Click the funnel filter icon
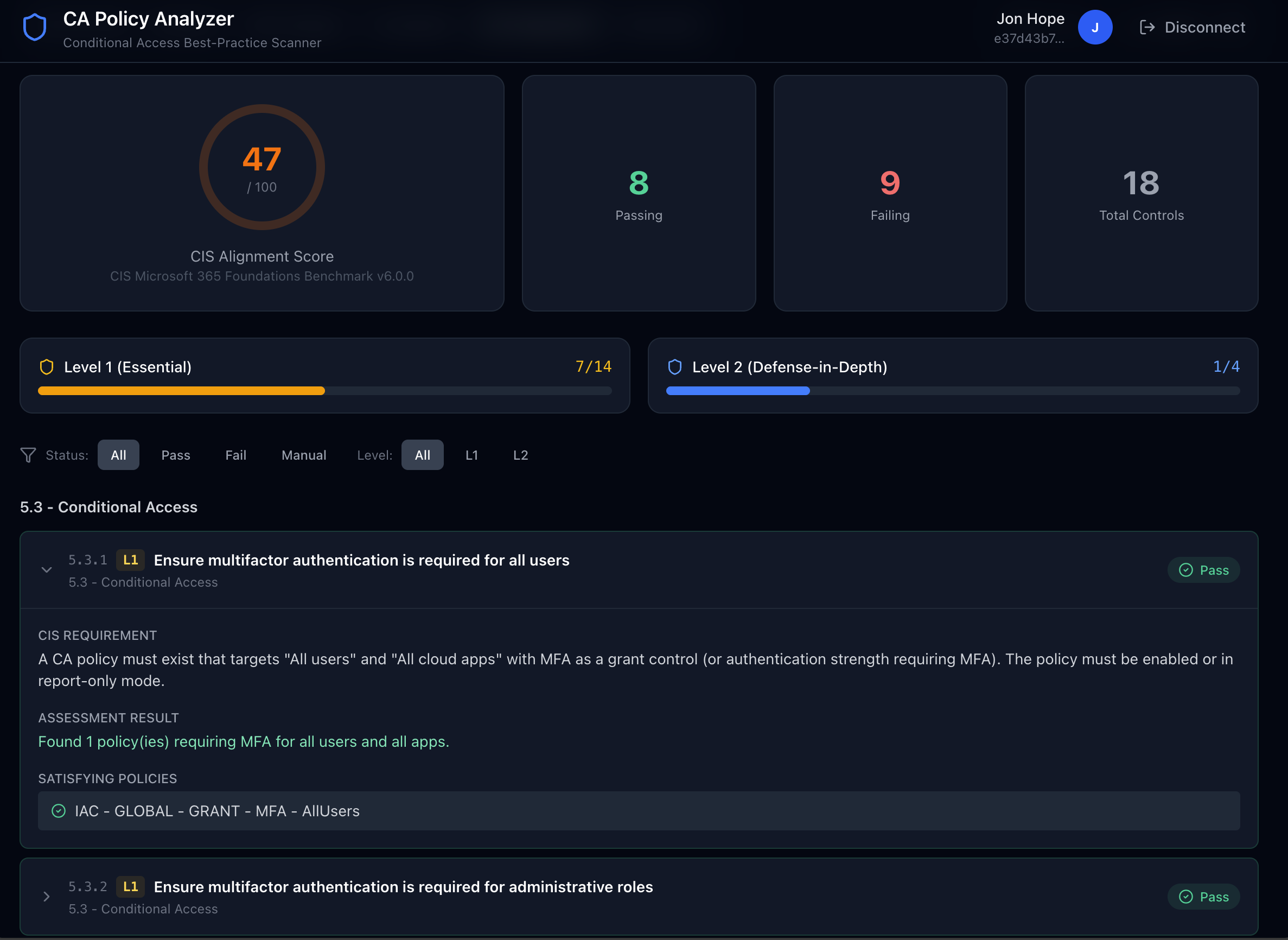Image resolution: width=1288 pixels, height=940 pixels. point(28,455)
